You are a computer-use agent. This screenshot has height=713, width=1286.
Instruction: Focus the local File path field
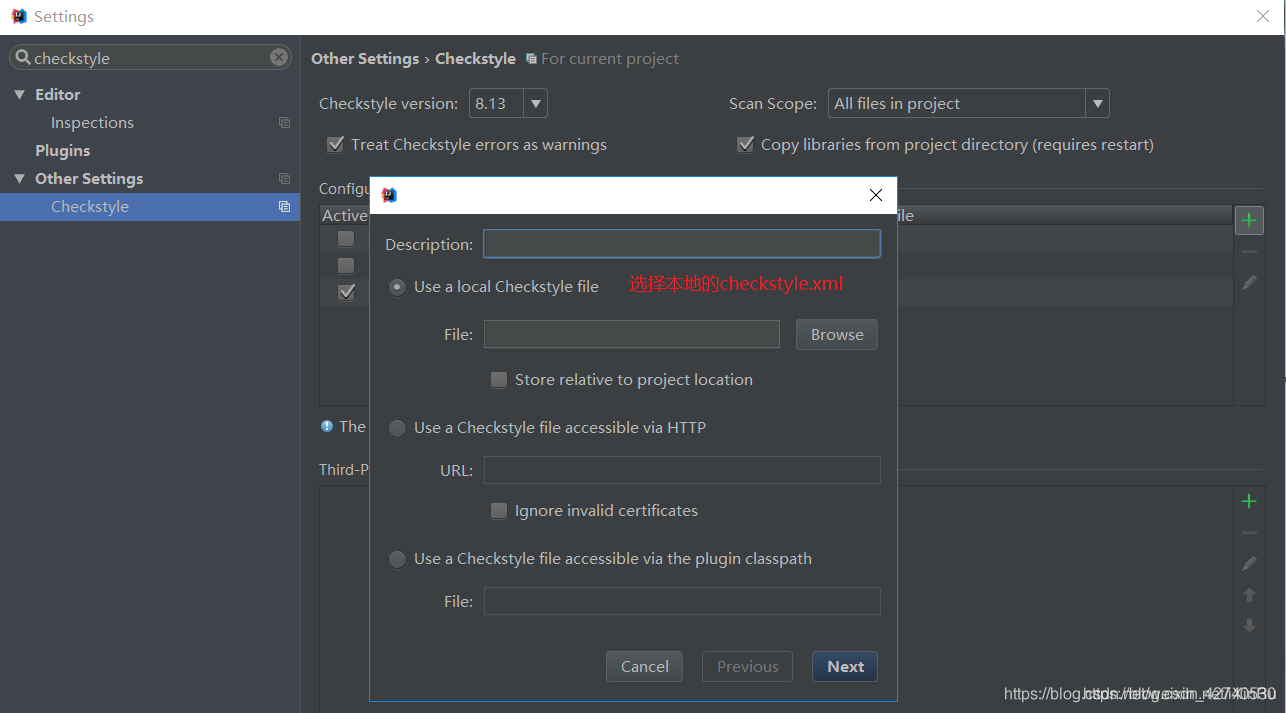pyautogui.click(x=632, y=334)
